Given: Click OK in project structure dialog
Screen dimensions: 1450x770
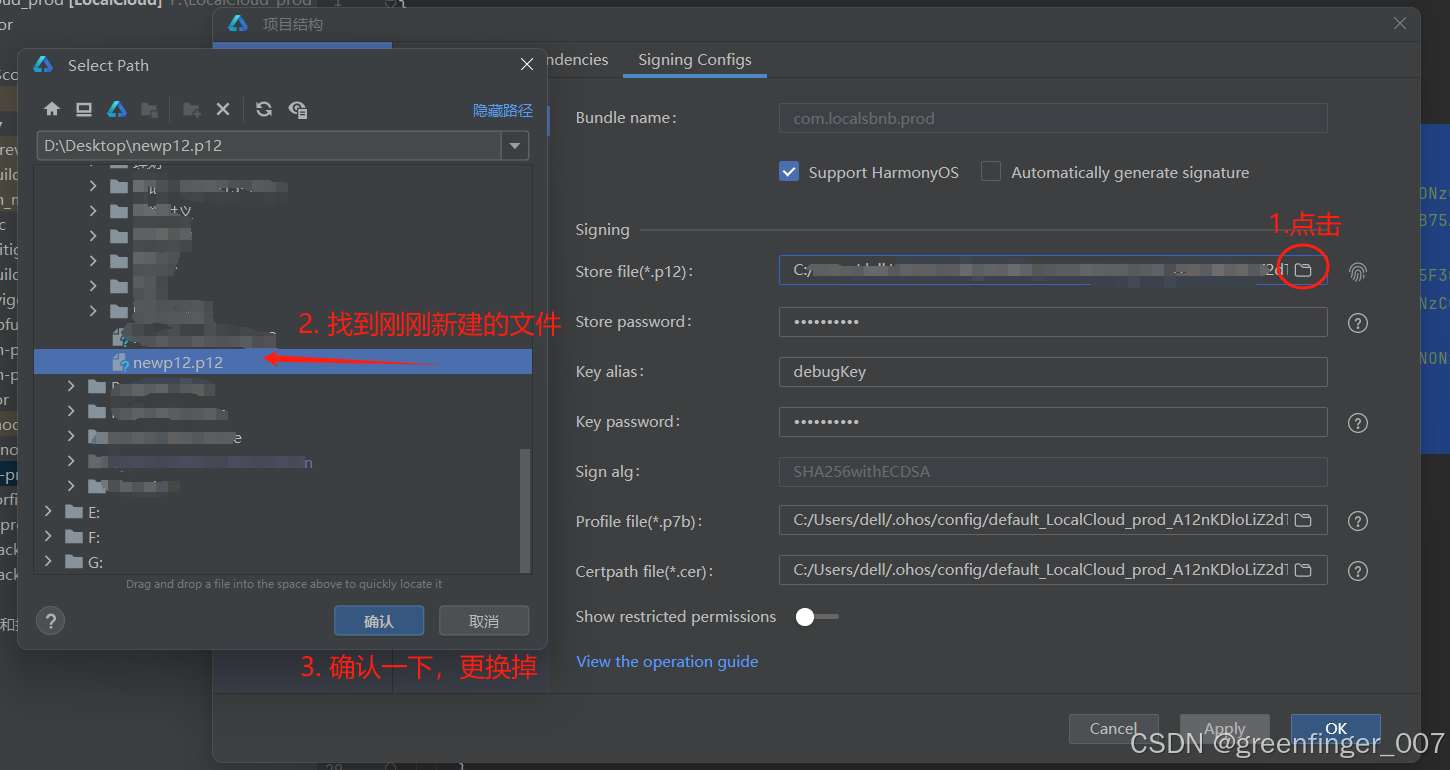Looking at the screenshot, I should coord(1336,728).
